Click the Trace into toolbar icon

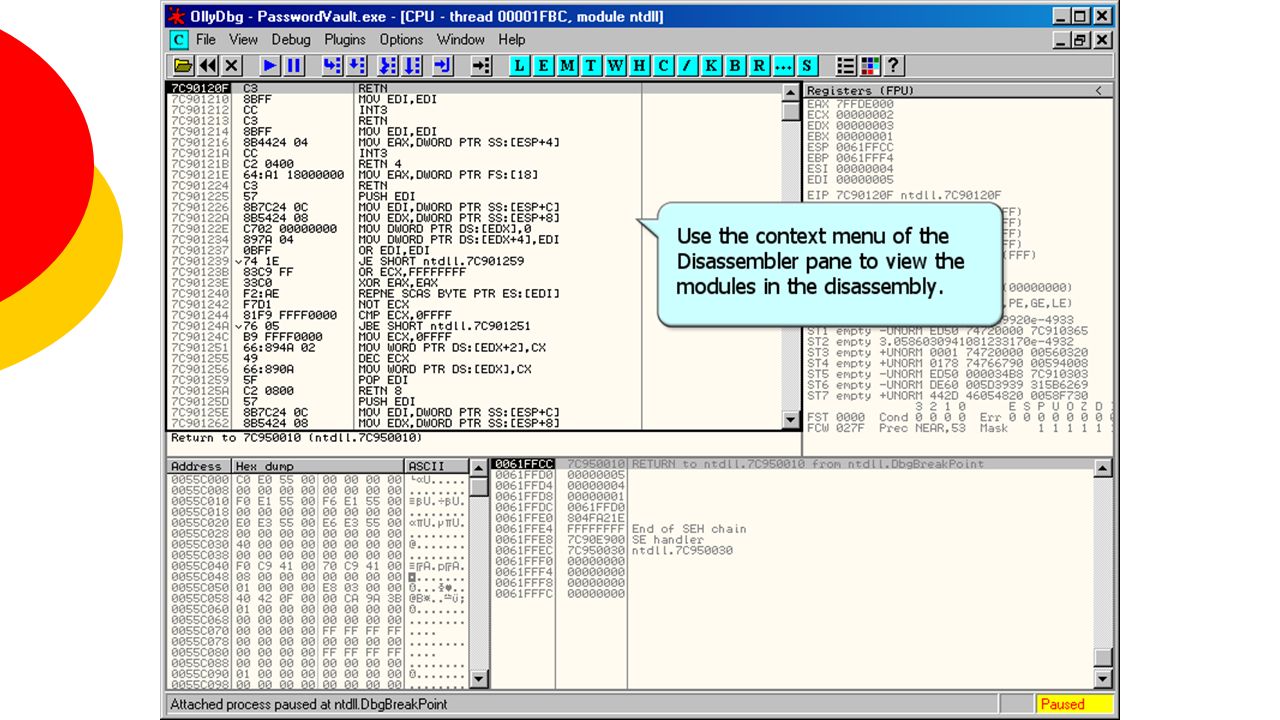389,66
